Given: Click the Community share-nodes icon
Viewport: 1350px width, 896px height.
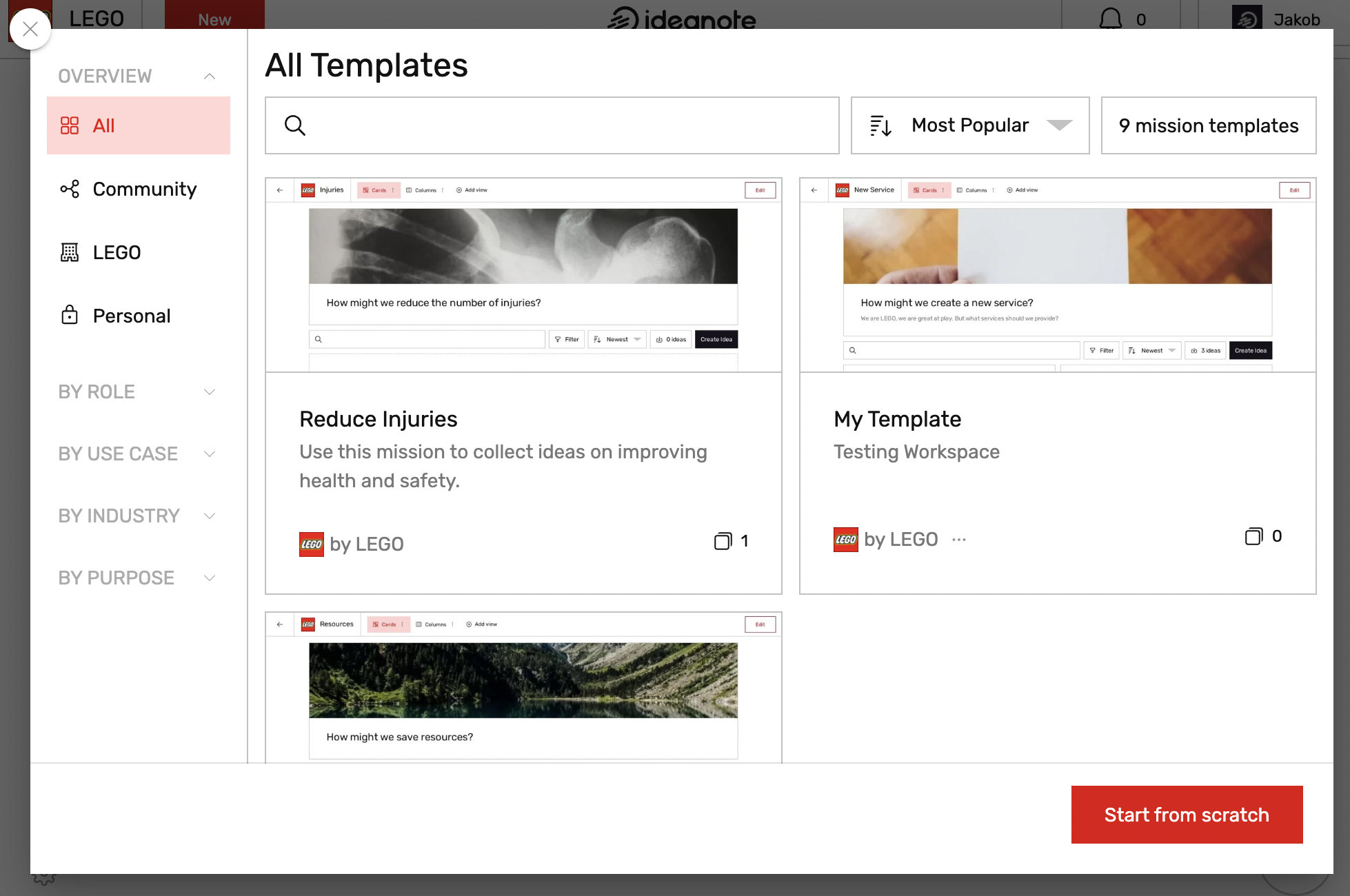Looking at the screenshot, I should coord(70,189).
